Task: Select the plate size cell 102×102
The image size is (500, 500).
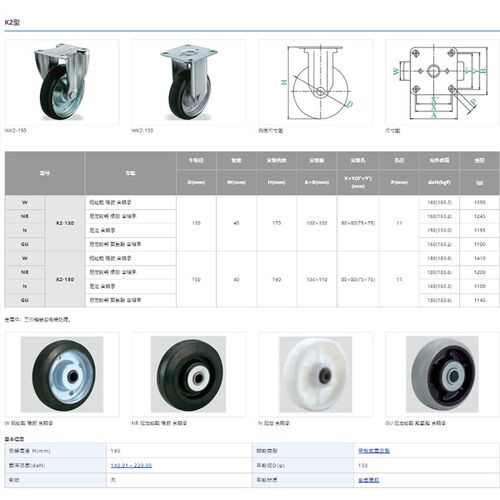Action: click(317, 223)
